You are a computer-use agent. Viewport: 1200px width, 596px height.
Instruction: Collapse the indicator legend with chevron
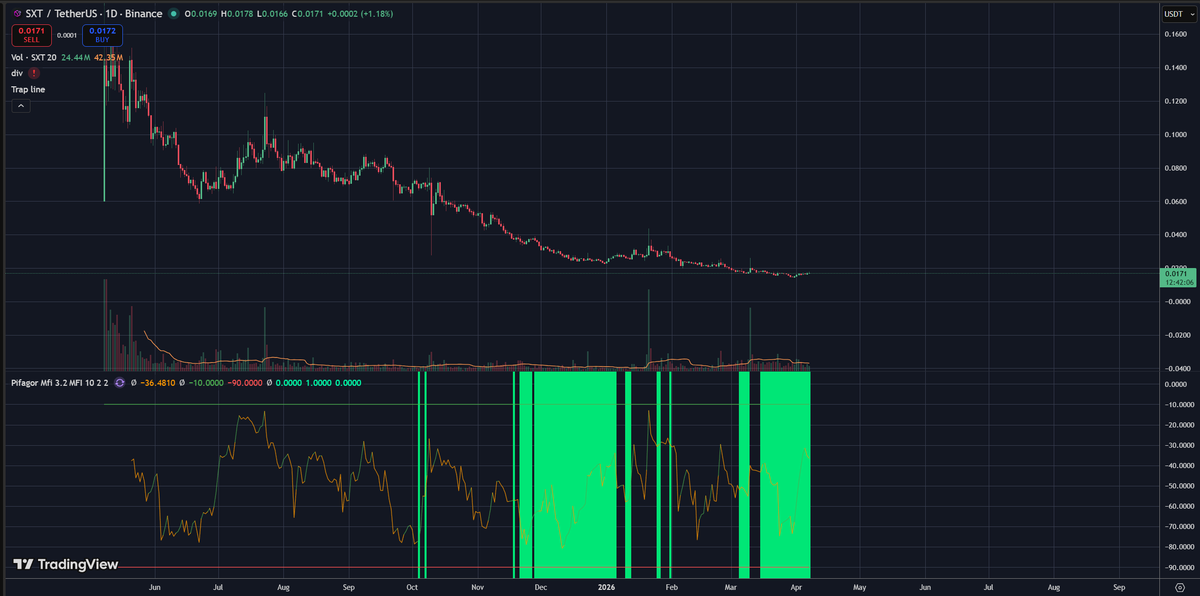[x=20, y=106]
